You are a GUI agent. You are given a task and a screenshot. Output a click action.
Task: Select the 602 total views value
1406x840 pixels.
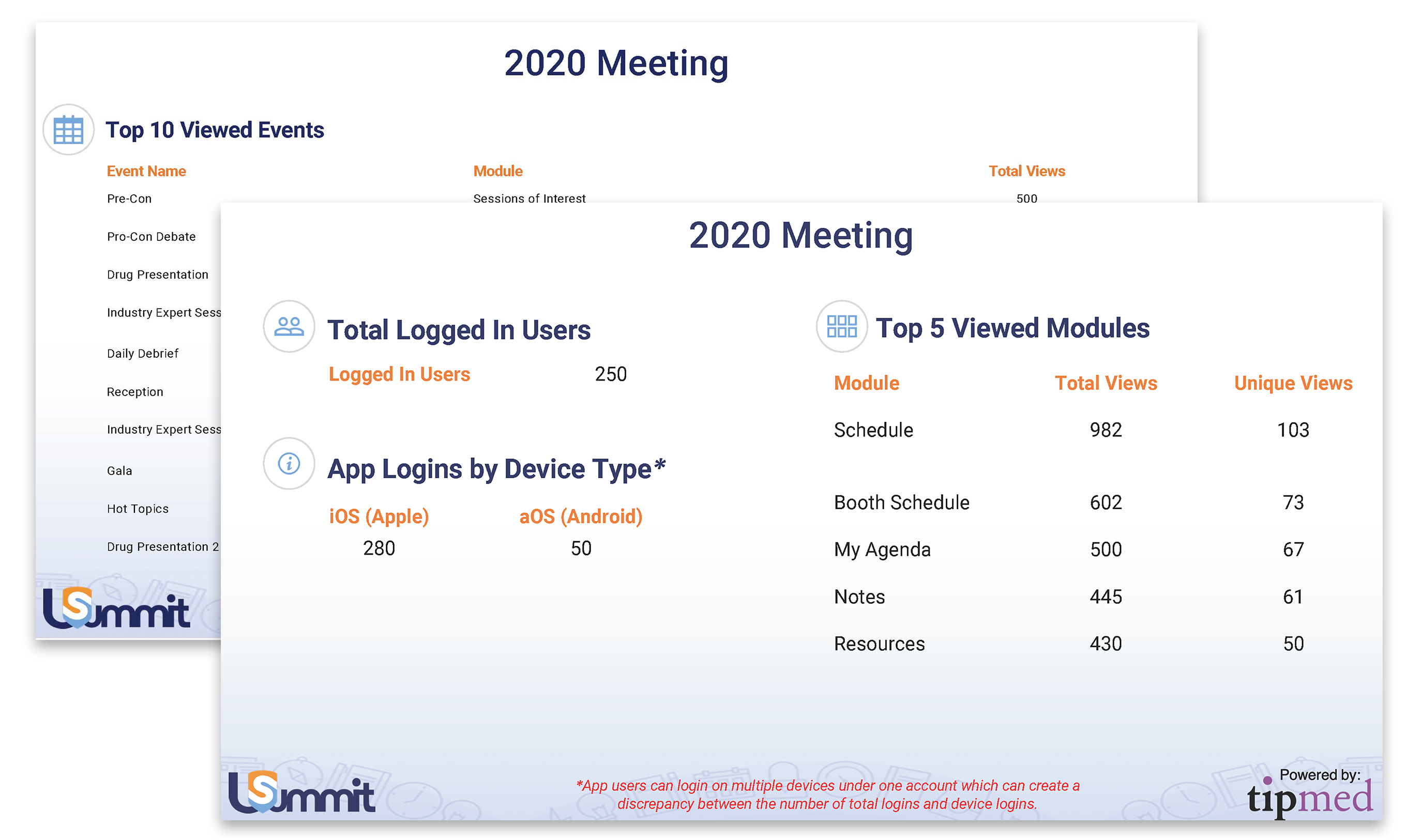pyautogui.click(x=1106, y=502)
